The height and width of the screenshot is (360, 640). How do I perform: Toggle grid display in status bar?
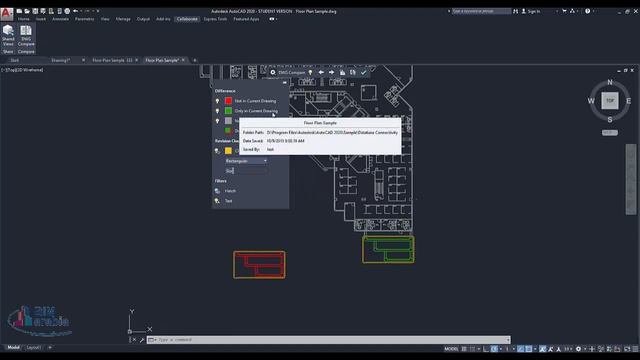[x=464, y=349]
